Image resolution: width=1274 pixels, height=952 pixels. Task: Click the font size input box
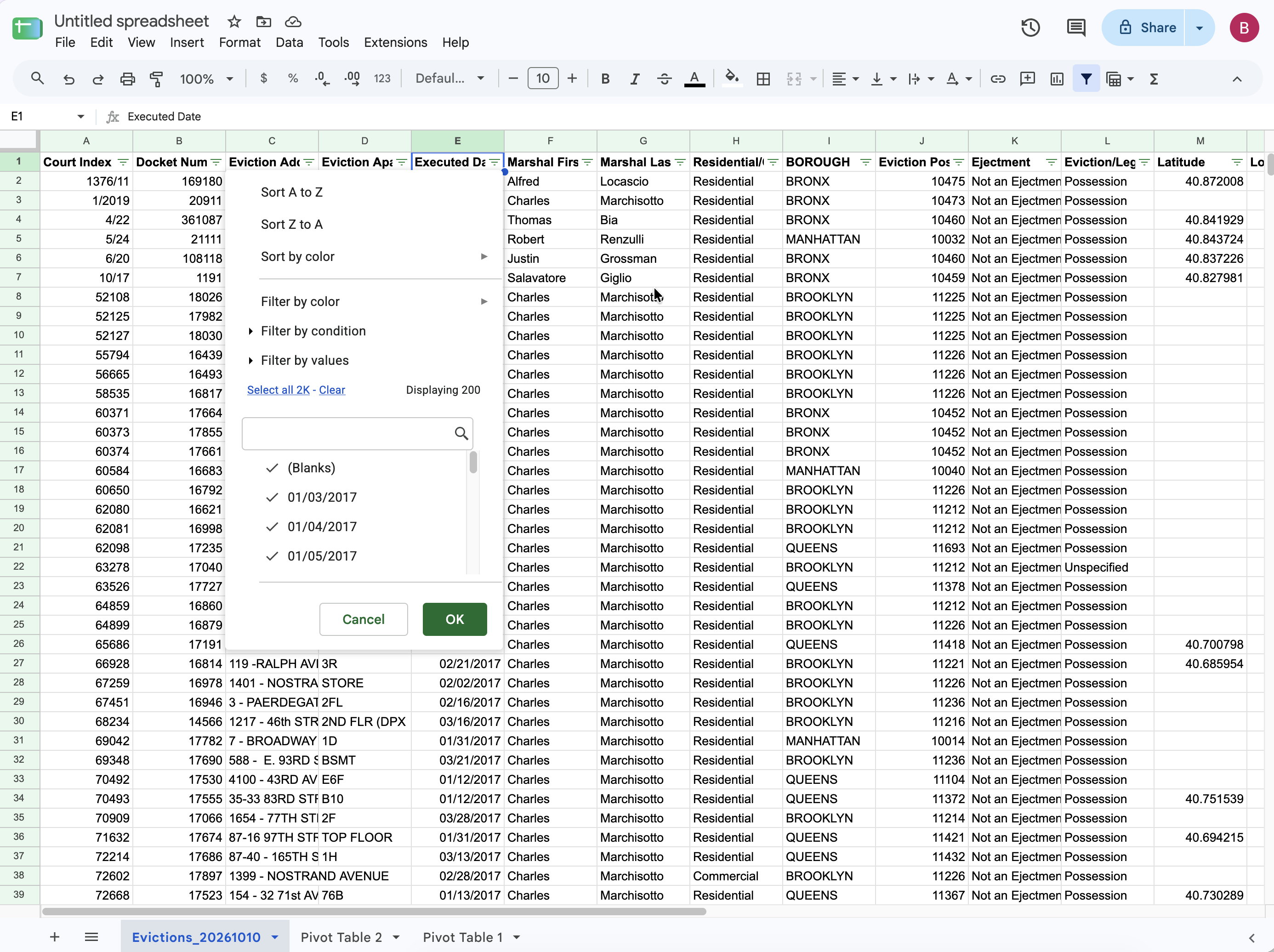click(x=542, y=78)
